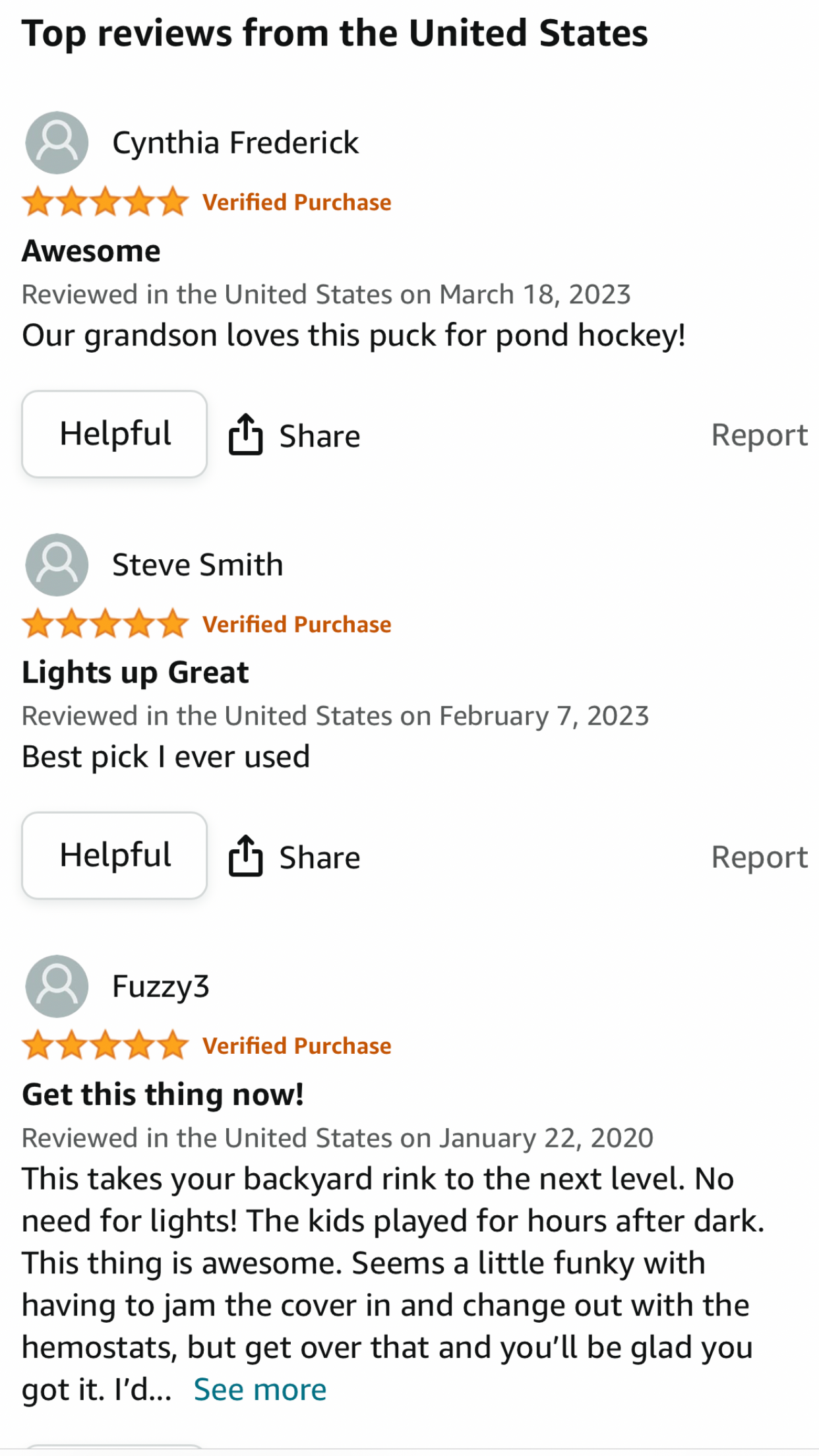Viewport: 819px width, 1456px height.
Task: Open Cynthia Frederick's profile avatar
Action: coord(57,142)
